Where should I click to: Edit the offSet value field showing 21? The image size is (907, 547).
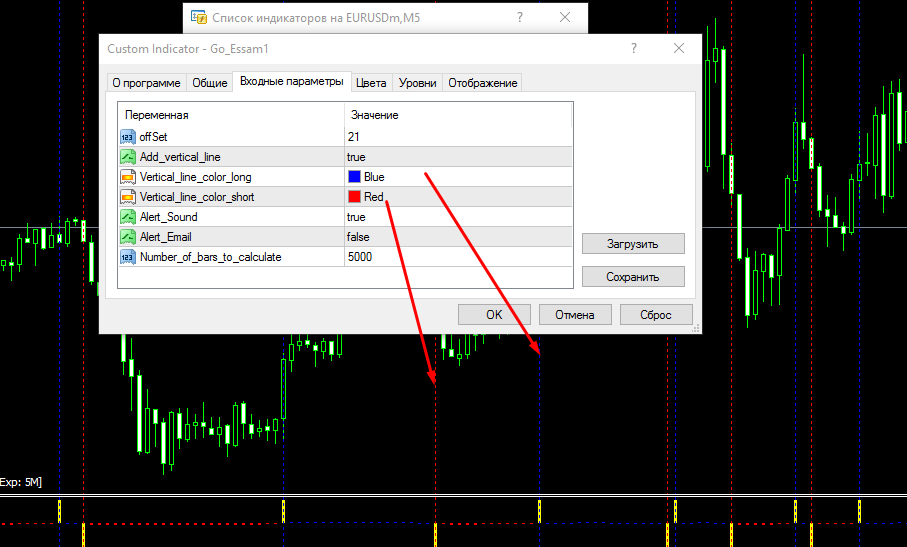click(457, 137)
